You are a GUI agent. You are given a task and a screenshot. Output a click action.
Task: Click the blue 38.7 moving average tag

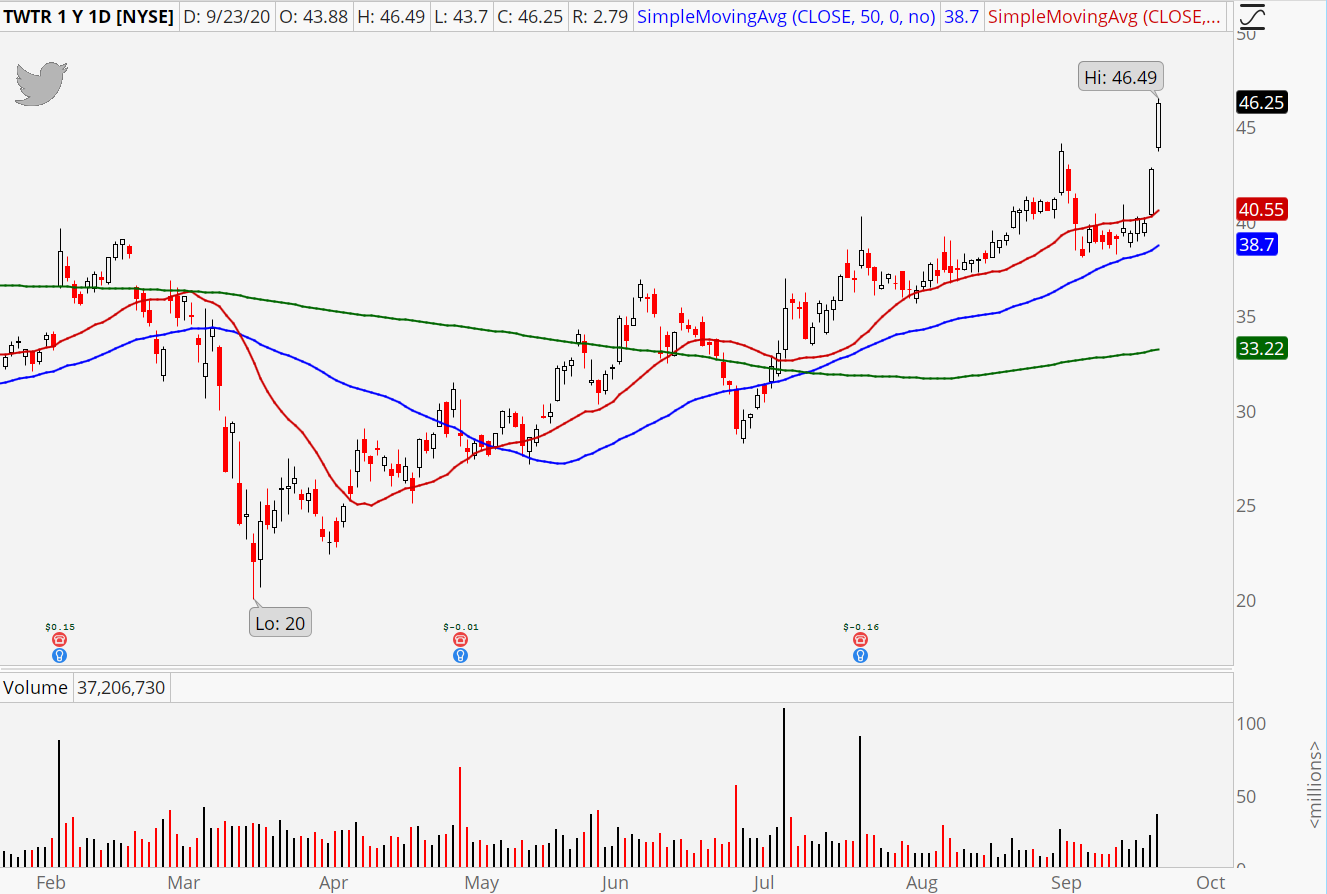[x=1257, y=245]
